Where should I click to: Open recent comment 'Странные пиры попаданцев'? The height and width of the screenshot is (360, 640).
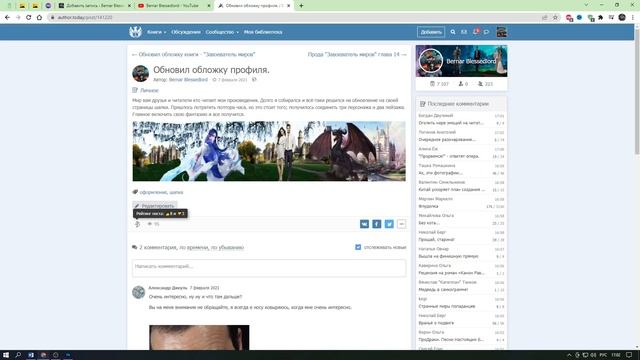point(447,306)
